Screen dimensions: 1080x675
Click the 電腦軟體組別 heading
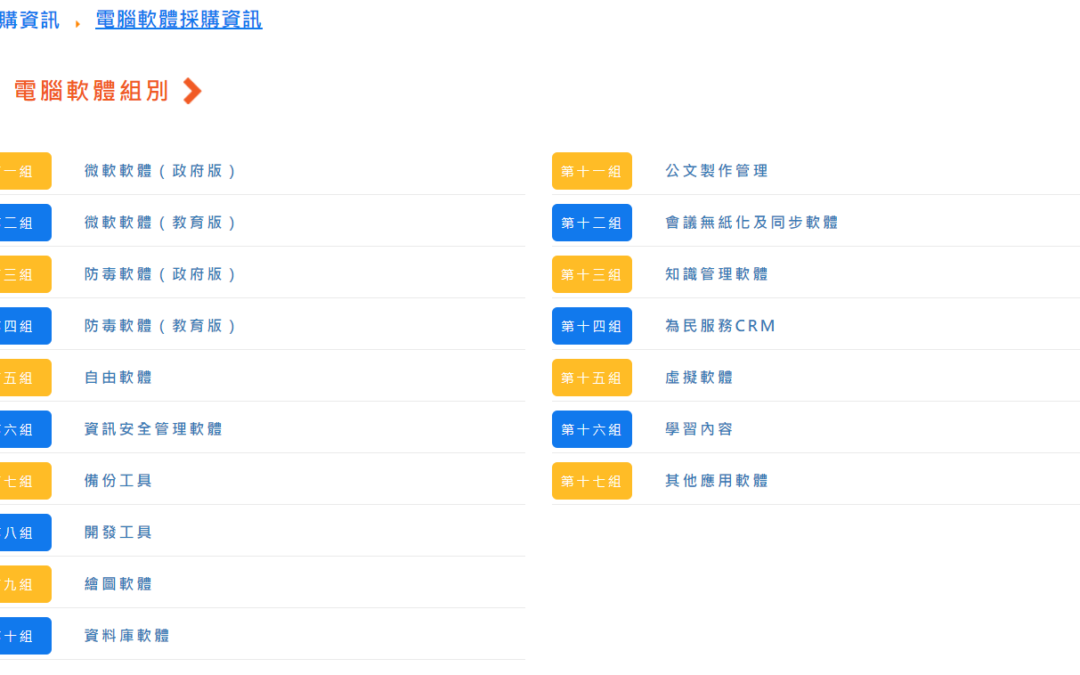tap(91, 91)
